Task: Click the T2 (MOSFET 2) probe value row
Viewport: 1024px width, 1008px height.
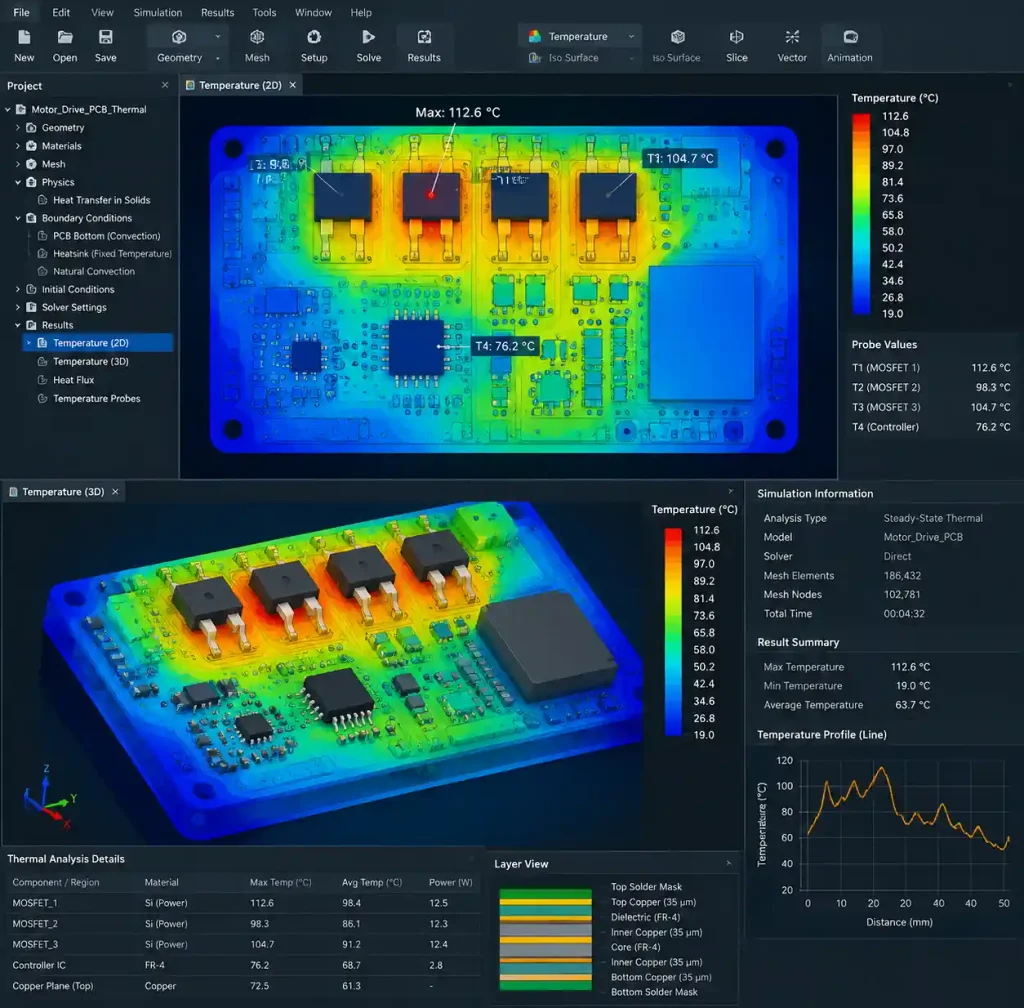Action: point(931,388)
